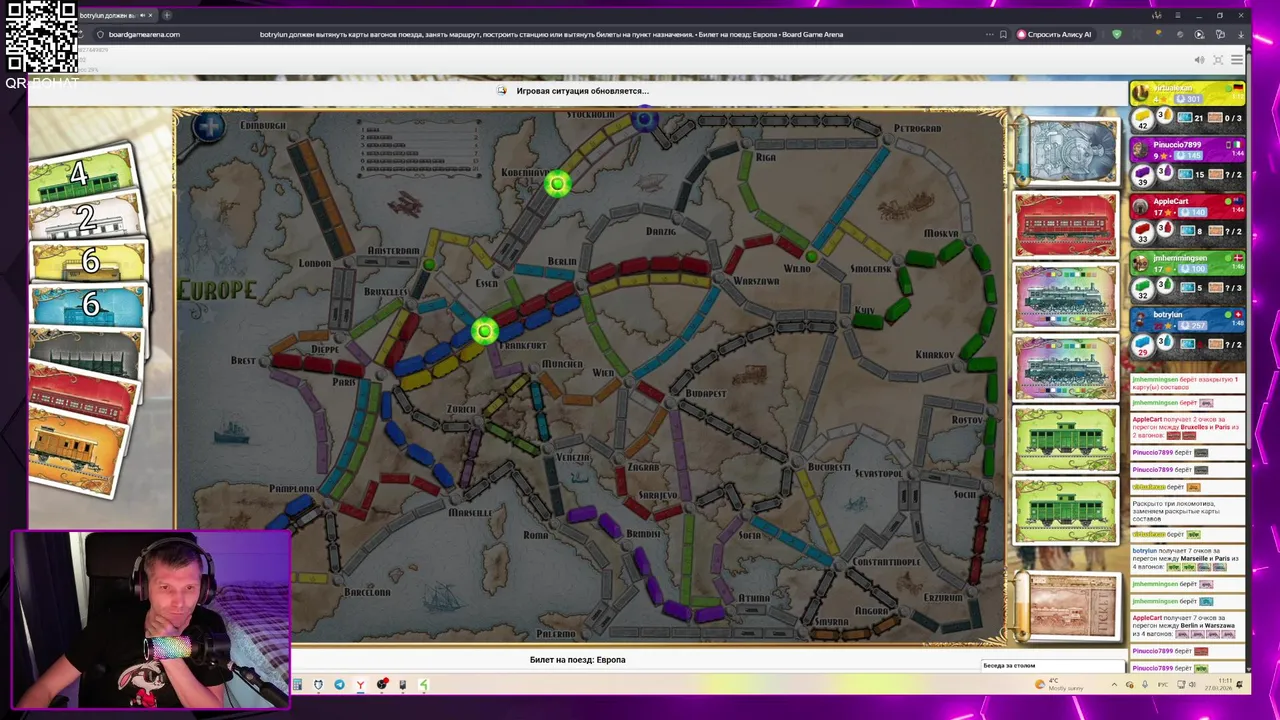The image size is (1280, 720).
Task: Select the yellow cards stack showing 6
Action: (x=90, y=262)
